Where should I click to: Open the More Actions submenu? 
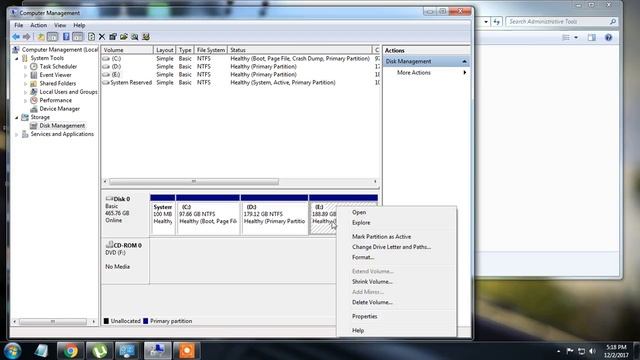click(427, 73)
